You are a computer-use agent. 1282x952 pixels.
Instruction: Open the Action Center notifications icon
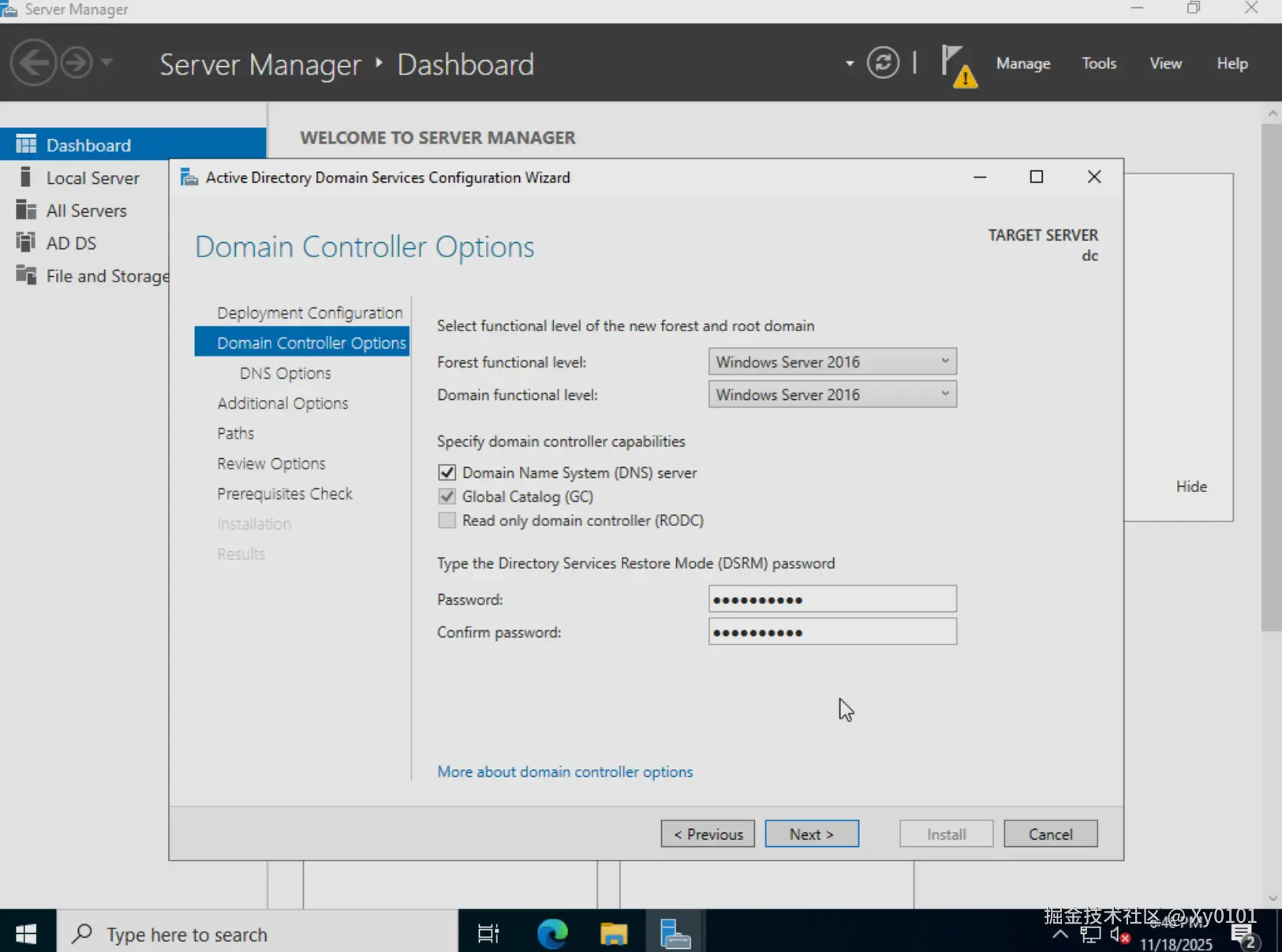(x=1246, y=937)
